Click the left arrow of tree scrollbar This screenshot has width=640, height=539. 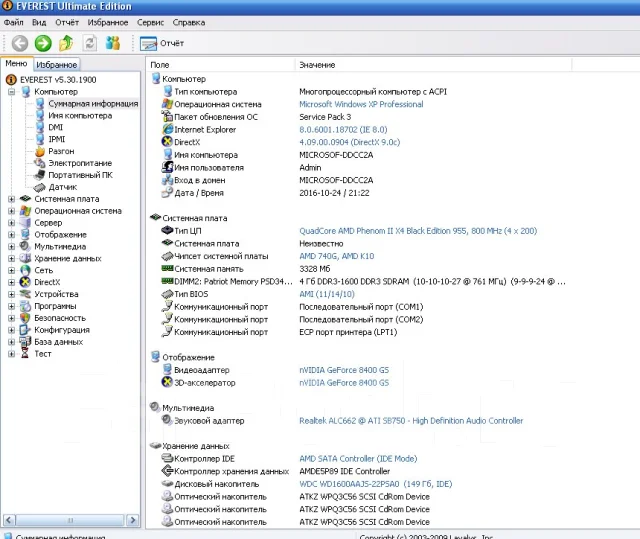pyautogui.click(x=9, y=520)
